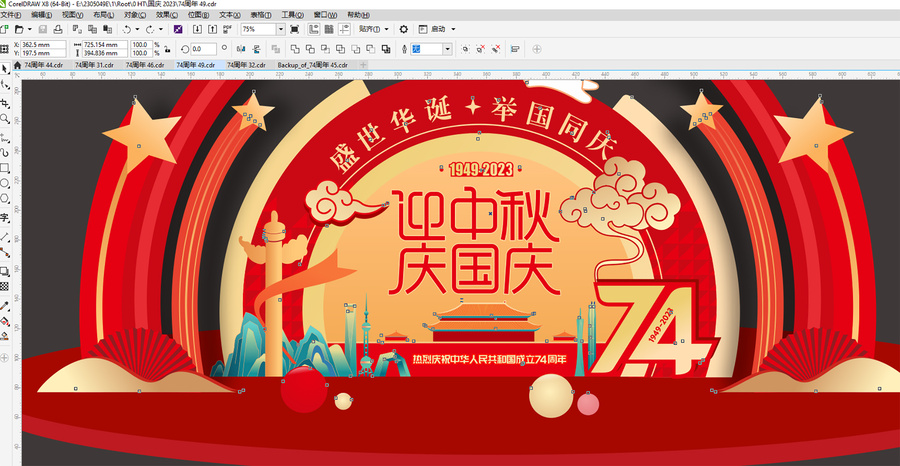Mirror selected objects horizontally

[242, 49]
